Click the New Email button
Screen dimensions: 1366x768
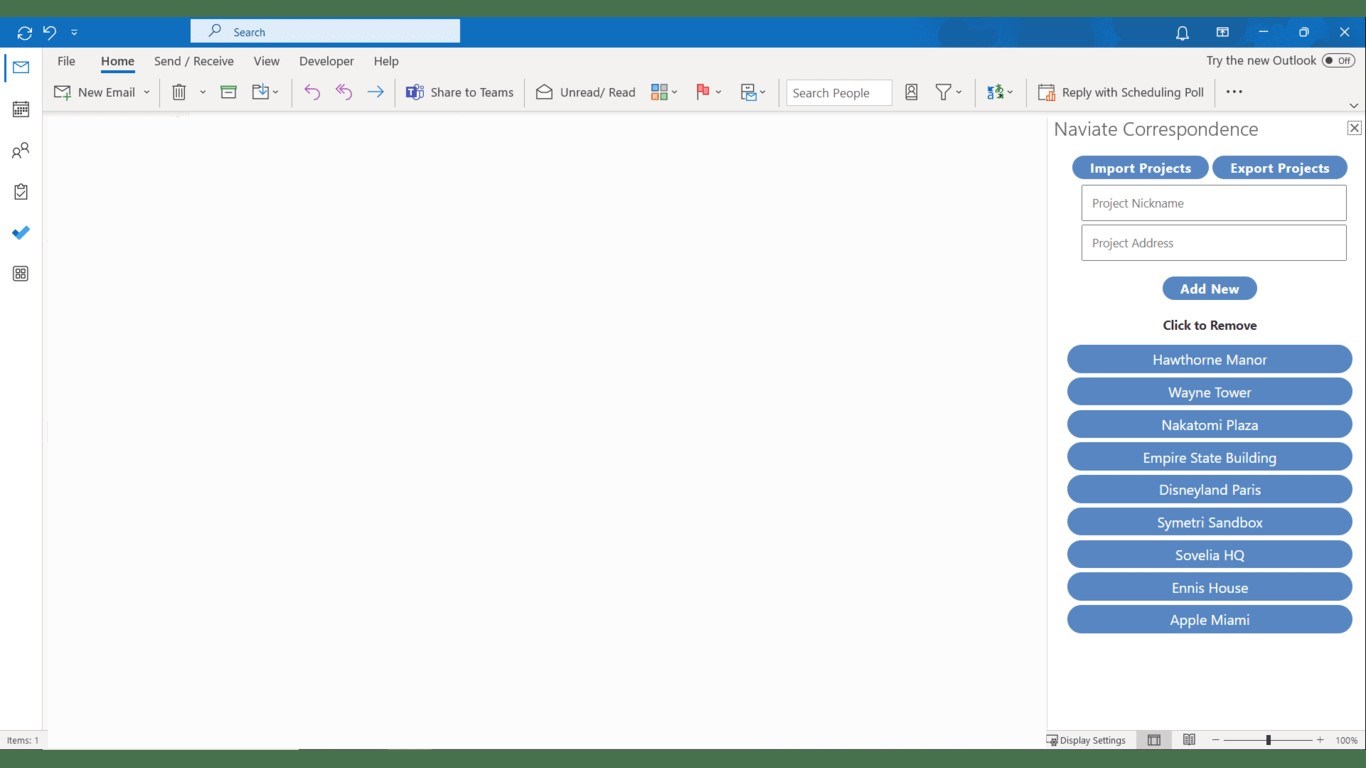[95, 92]
